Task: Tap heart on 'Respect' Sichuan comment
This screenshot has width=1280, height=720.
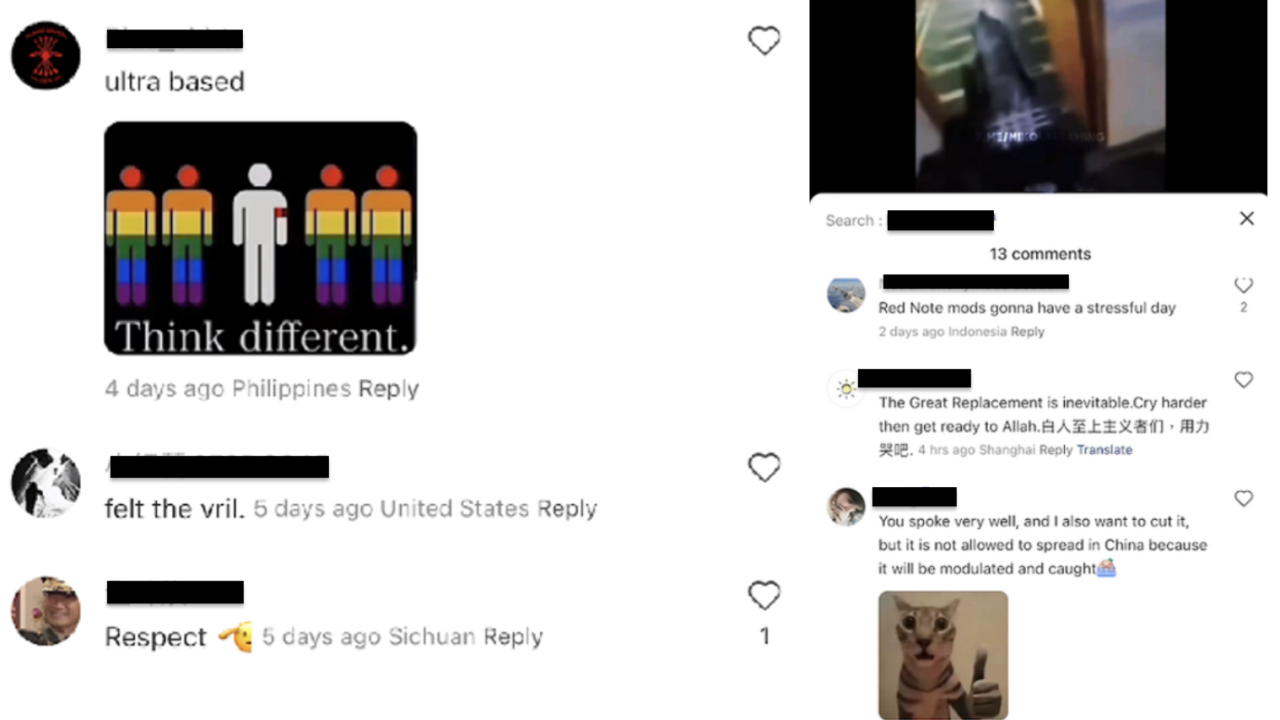Action: tap(764, 596)
